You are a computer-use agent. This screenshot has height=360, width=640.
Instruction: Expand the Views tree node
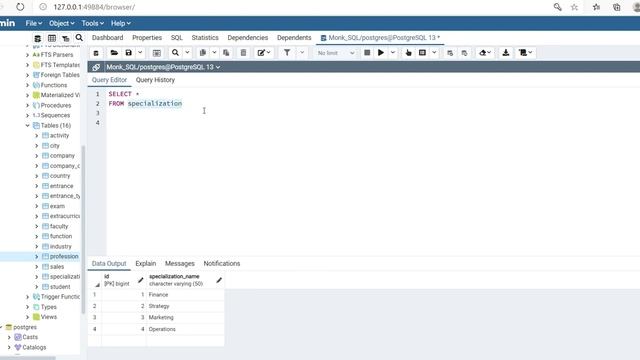[x=27, y=317]
